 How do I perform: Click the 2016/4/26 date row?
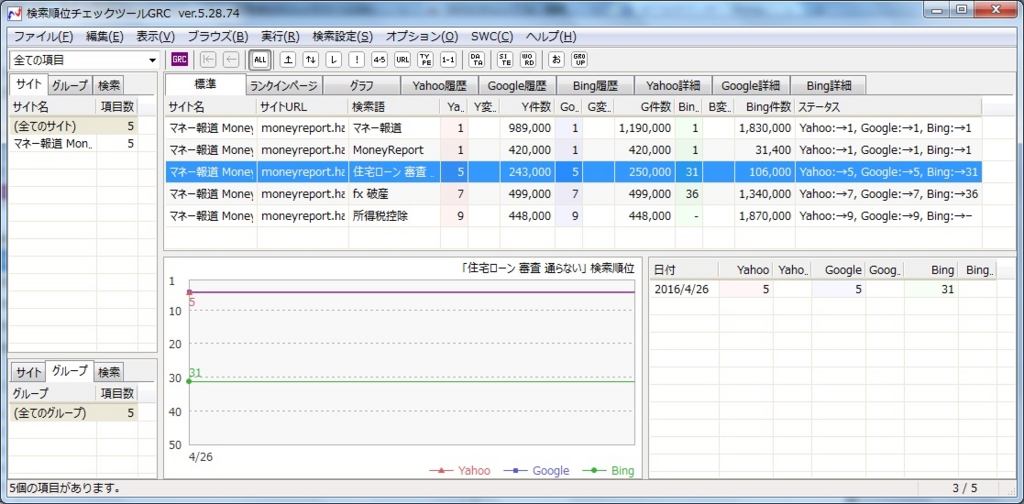tap(824, 289)
